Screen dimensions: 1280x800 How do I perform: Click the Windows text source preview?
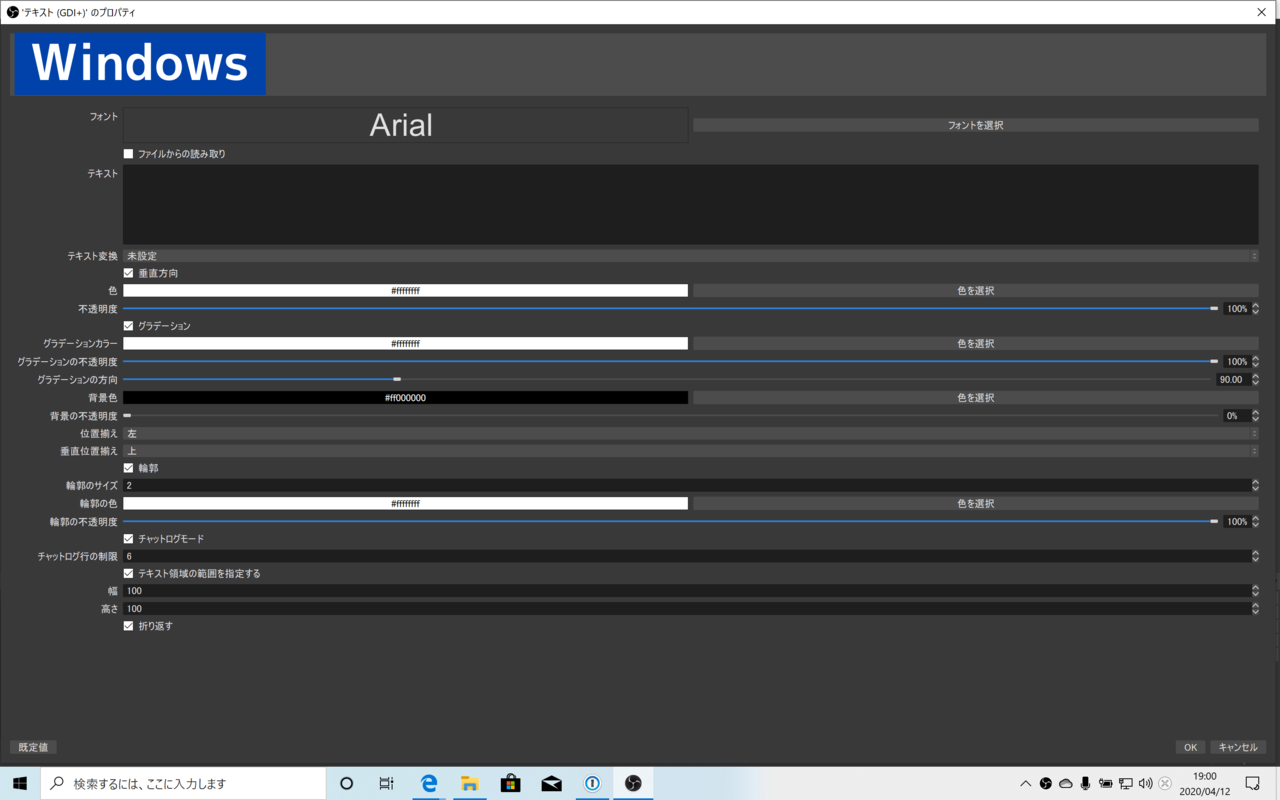click(140, 64)
